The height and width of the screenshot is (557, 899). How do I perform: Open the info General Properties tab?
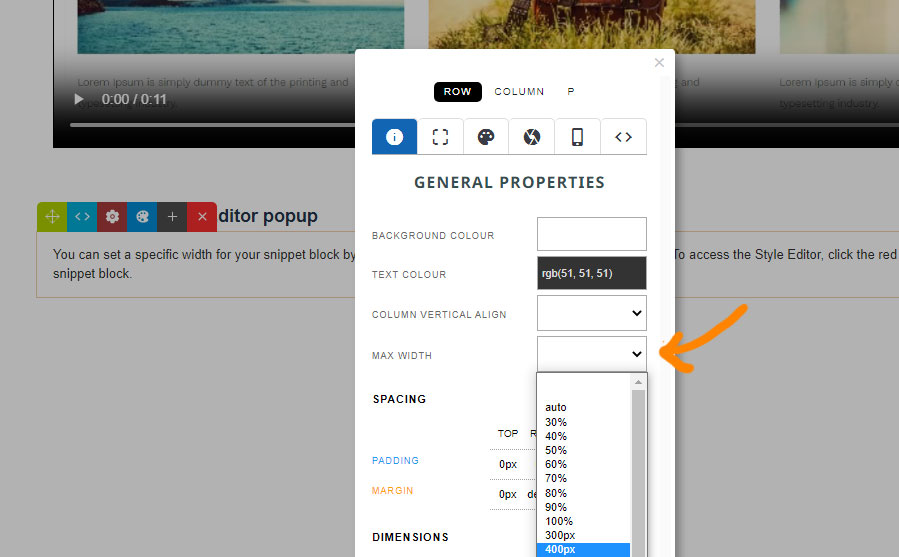click(x=394, y=137)
